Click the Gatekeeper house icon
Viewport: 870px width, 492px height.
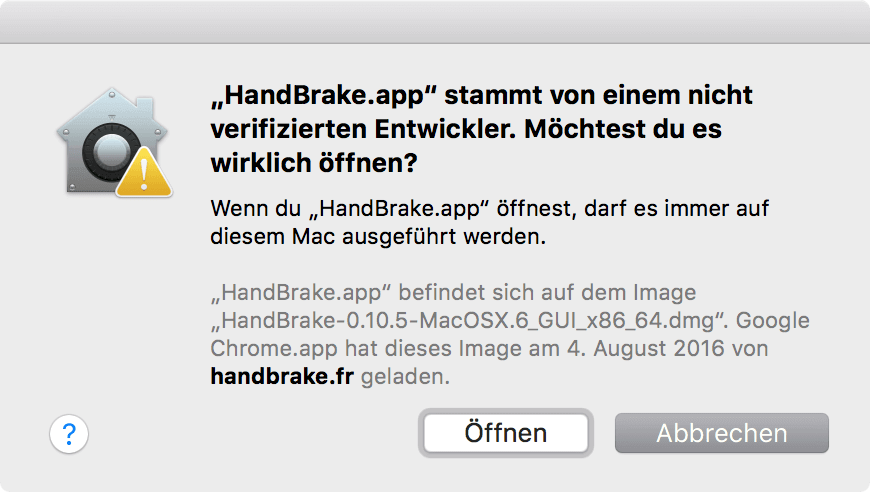click(x=113, y=141)
